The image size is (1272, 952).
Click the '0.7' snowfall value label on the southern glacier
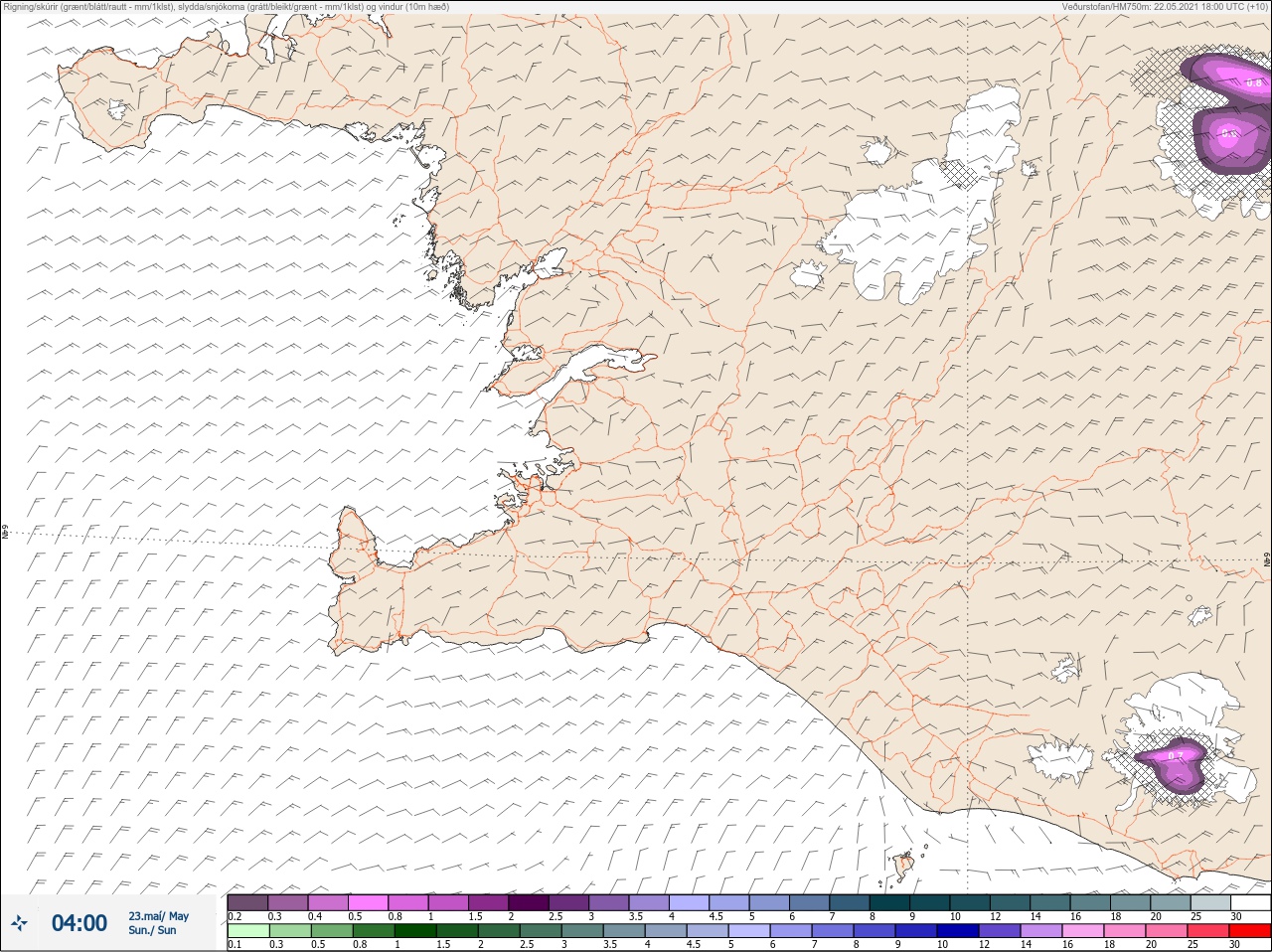1176,756
